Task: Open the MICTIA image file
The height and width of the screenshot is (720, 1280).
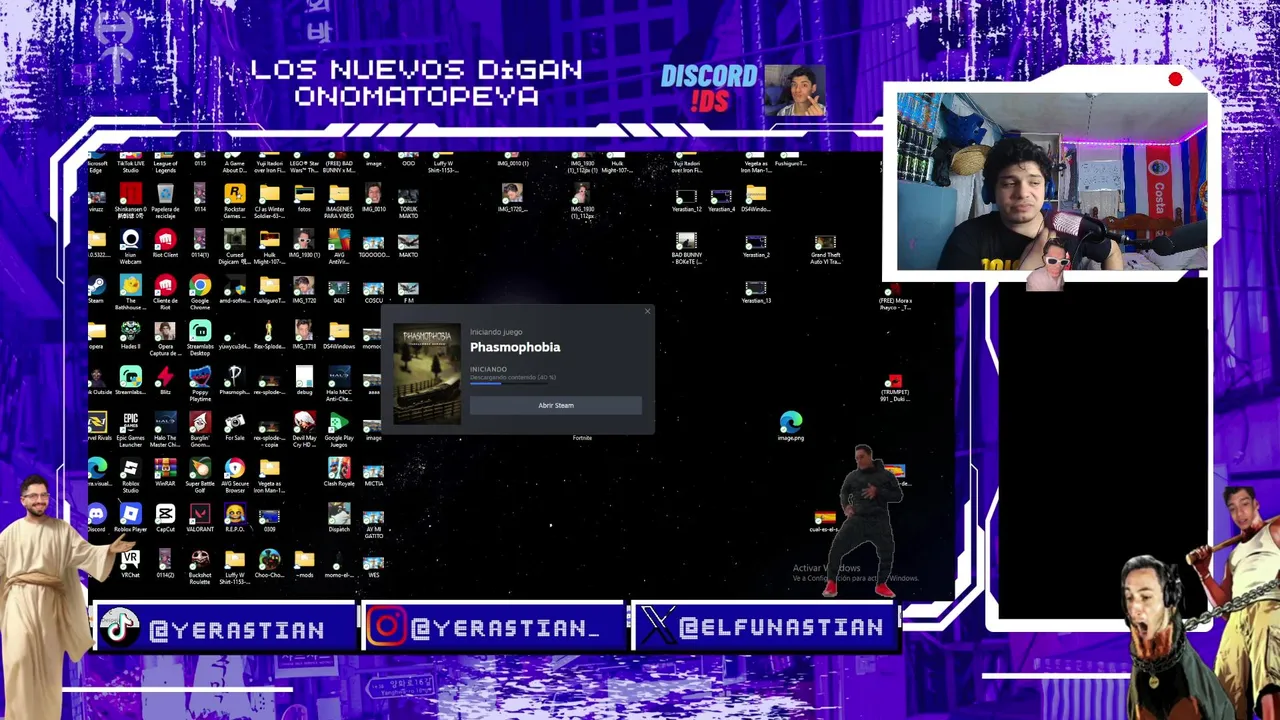Action: tap(373, 470)
